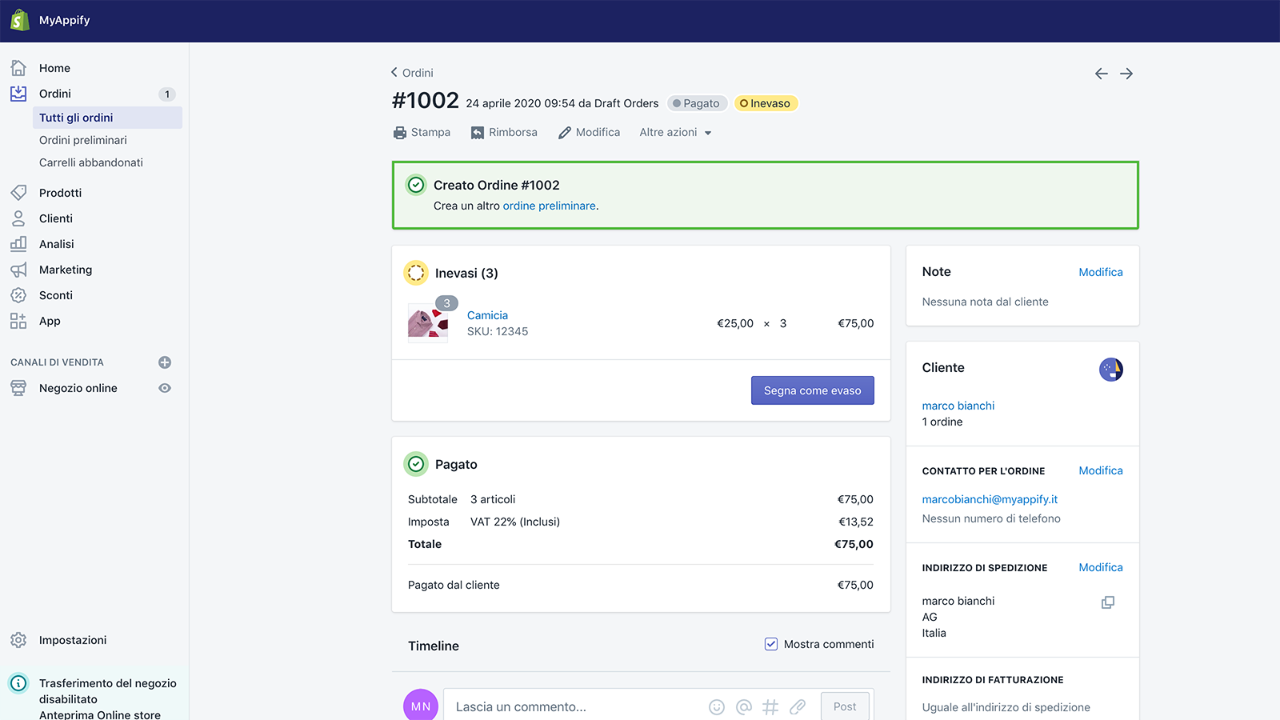Select Ordini preliminari submenu item
The height and width of the screenshot is (720, 1280).
[x=83, y=140]
